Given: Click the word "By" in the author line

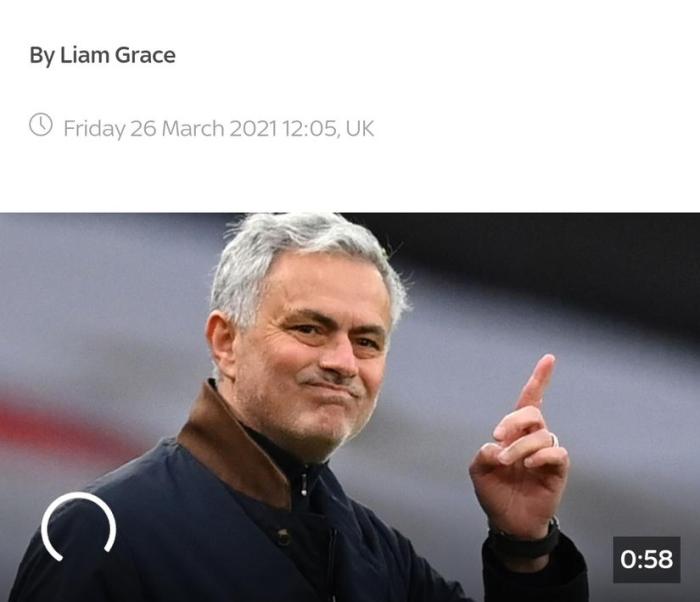Looking at the screenshot, I should (42, 56).
